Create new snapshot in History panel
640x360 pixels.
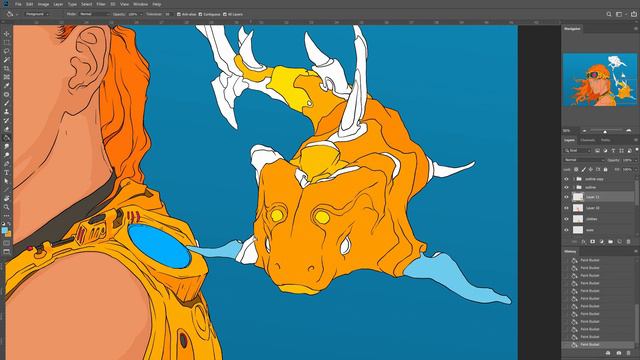(619, 353)
